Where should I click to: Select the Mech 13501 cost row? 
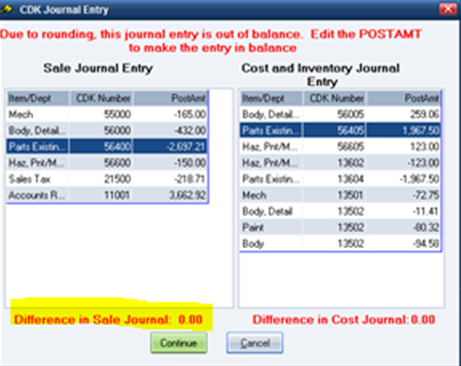click(340, 195)
